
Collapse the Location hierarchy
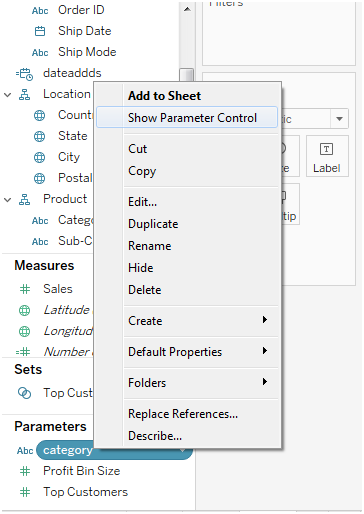coord(7,95)
